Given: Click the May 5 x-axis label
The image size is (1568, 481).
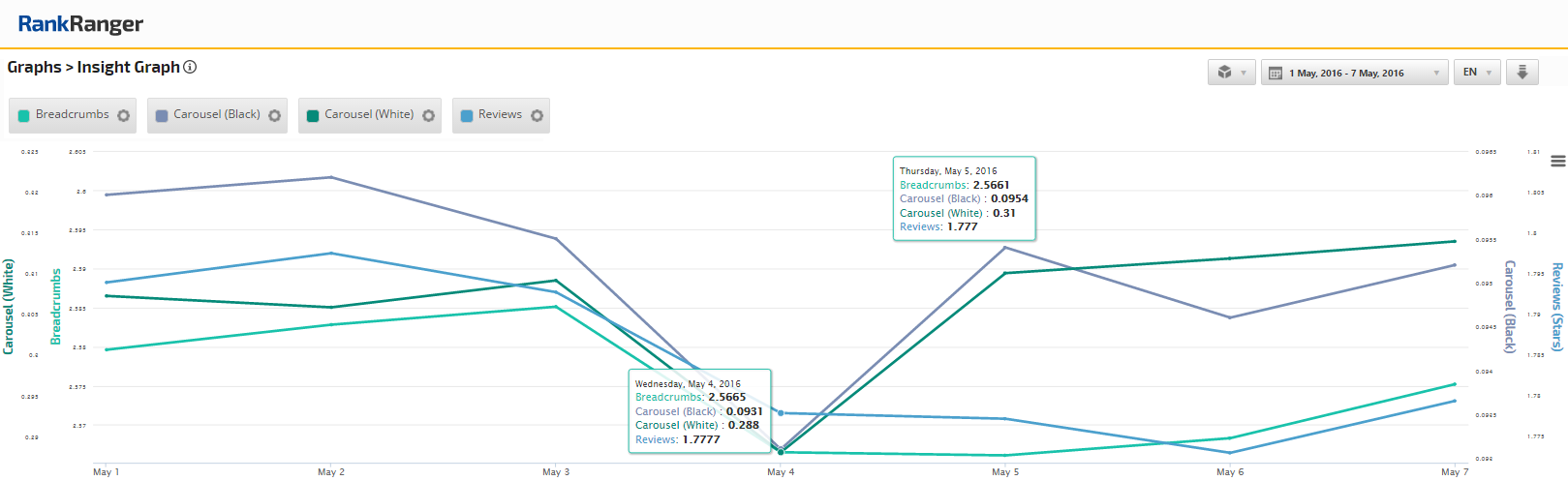Looking at the screenshot, I should pyautogui.click(x=1005, y=472).
